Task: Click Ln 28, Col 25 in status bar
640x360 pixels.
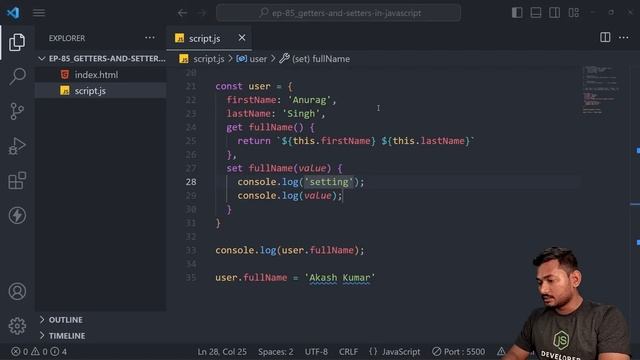Action: click(x=222, y=351)
